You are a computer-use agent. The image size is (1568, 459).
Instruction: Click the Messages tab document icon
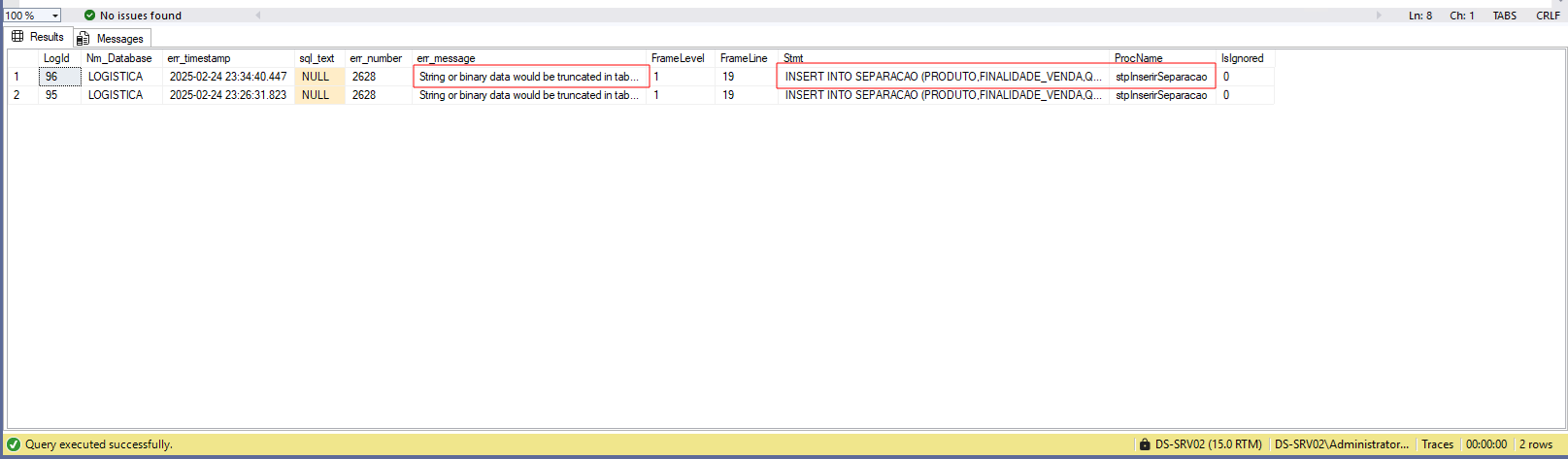pos(83,39)
